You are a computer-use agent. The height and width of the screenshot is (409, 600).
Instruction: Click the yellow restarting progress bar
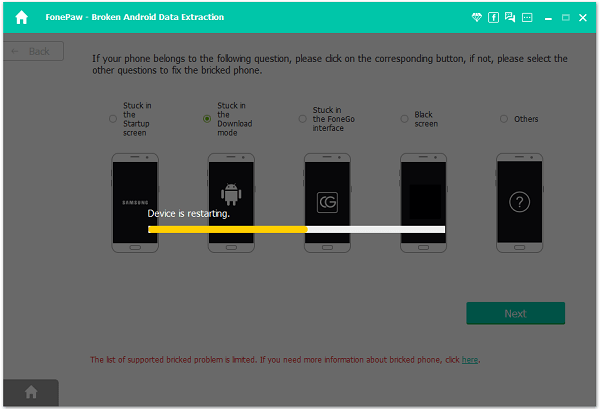coord(296,230)
